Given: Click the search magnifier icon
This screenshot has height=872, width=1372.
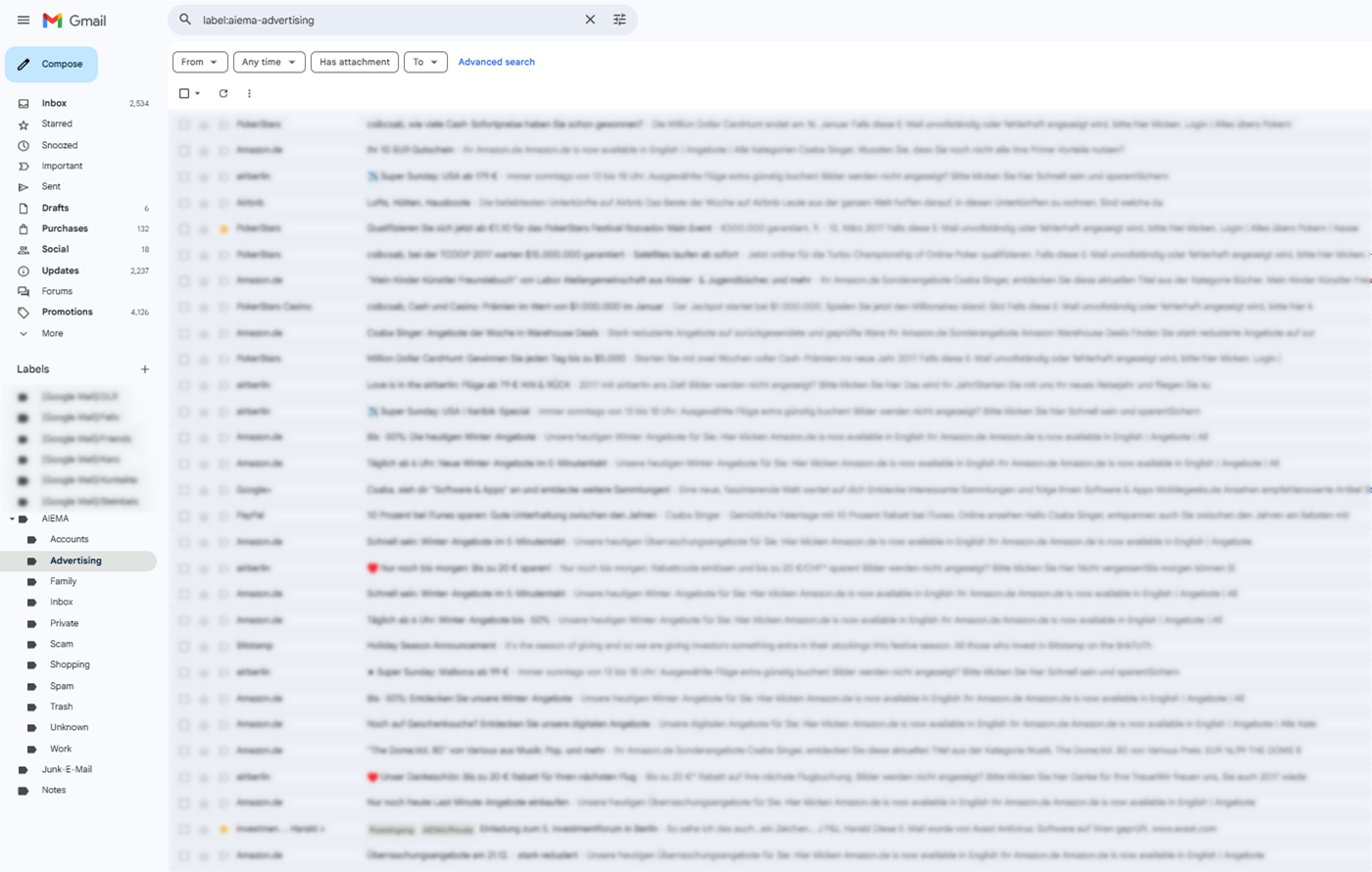Looking at the screenshot, I should 185,20.
